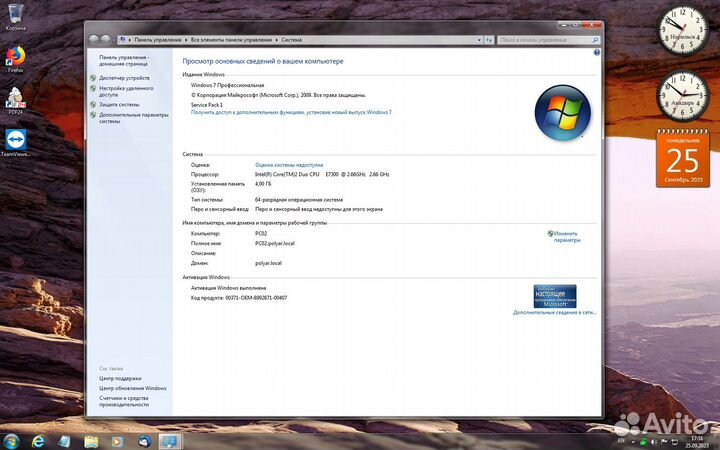Click the Анадырь clock gadget
This screenshot has height=450, width=720.
pos(683,96)
